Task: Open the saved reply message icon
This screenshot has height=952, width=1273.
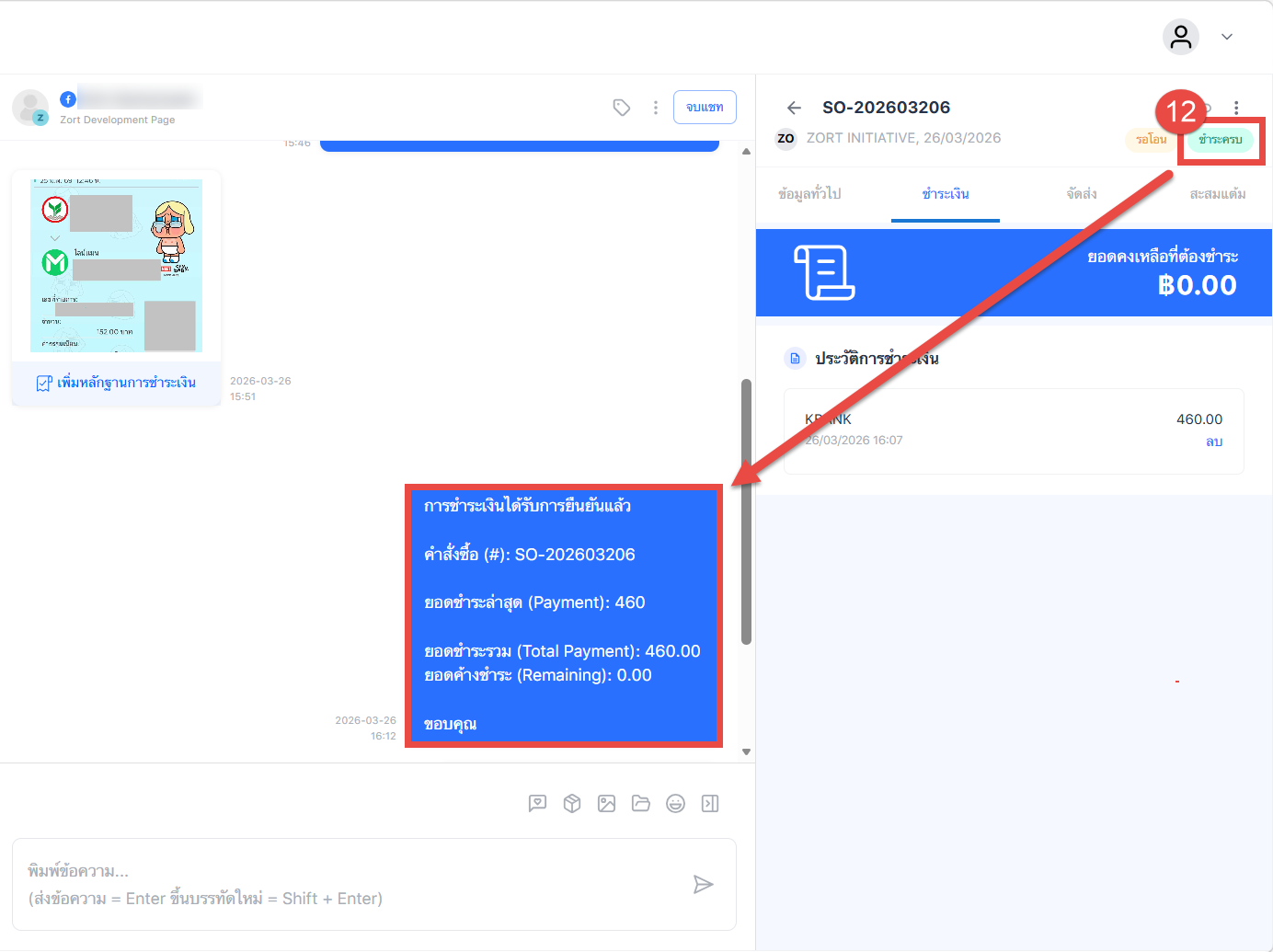Action: 538,804
